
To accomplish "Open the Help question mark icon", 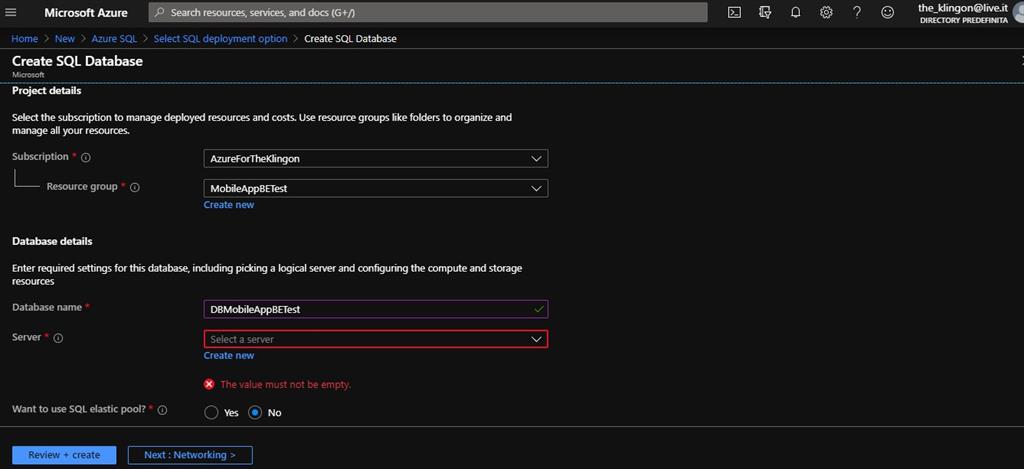I will pos(857,12).
